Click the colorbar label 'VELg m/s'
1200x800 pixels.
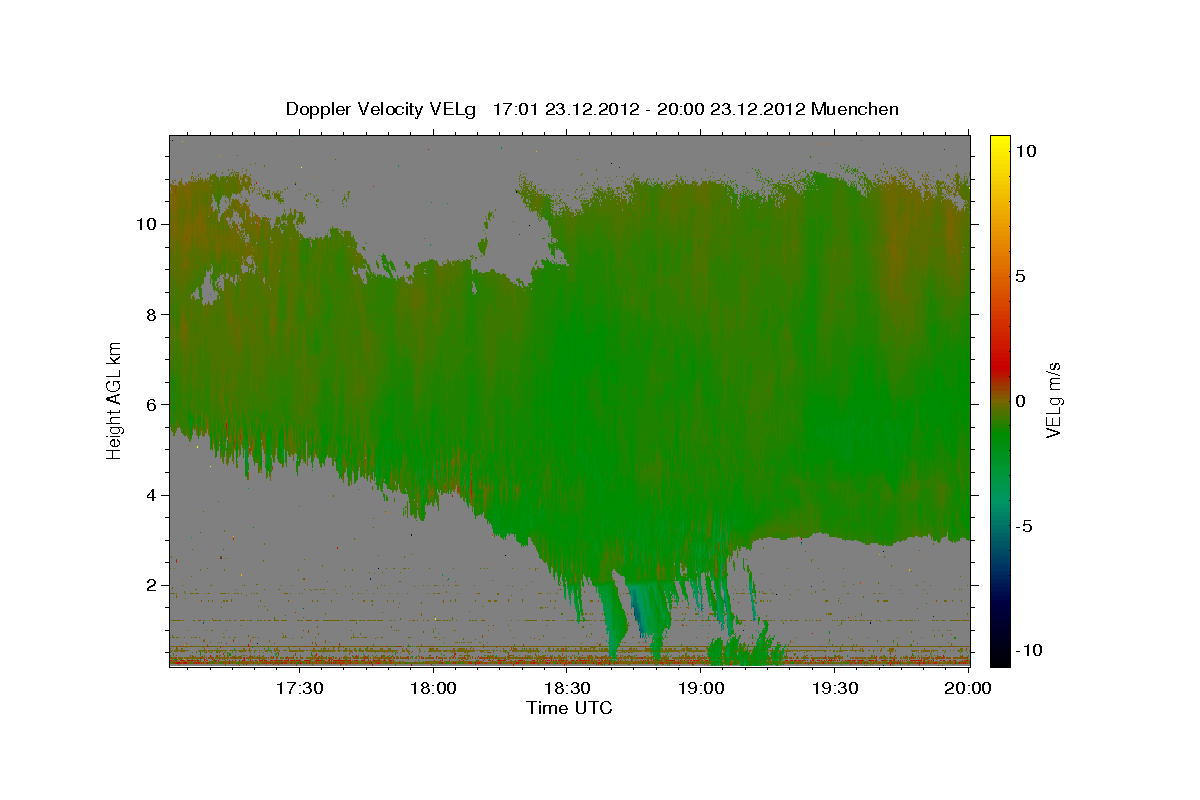pyautogui.click(x=1053, y=401)
